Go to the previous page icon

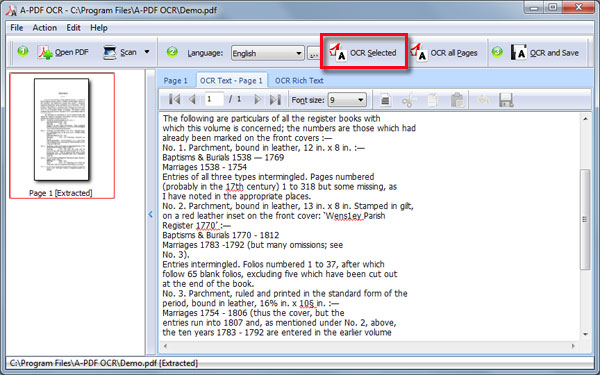coord(192,99)
